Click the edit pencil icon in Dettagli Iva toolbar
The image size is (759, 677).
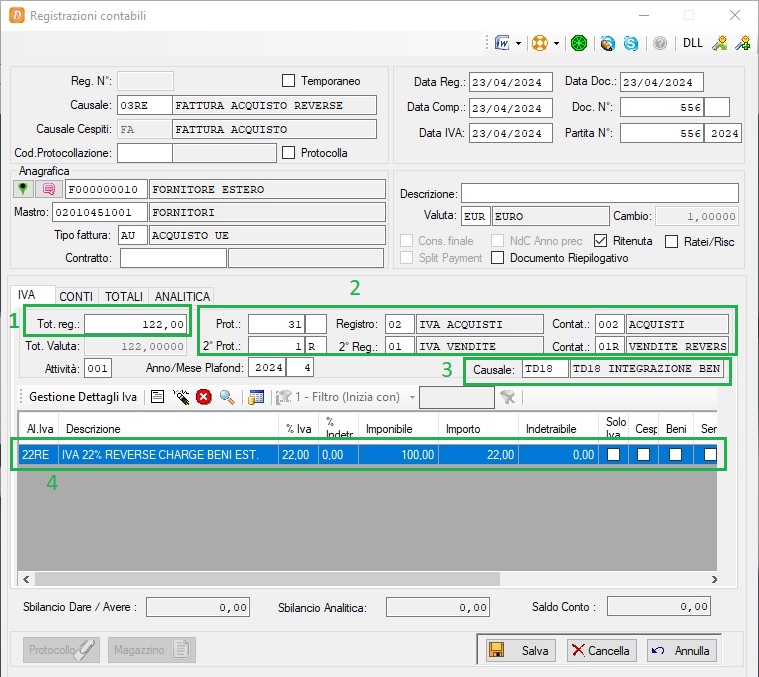[x=182, y=397]
